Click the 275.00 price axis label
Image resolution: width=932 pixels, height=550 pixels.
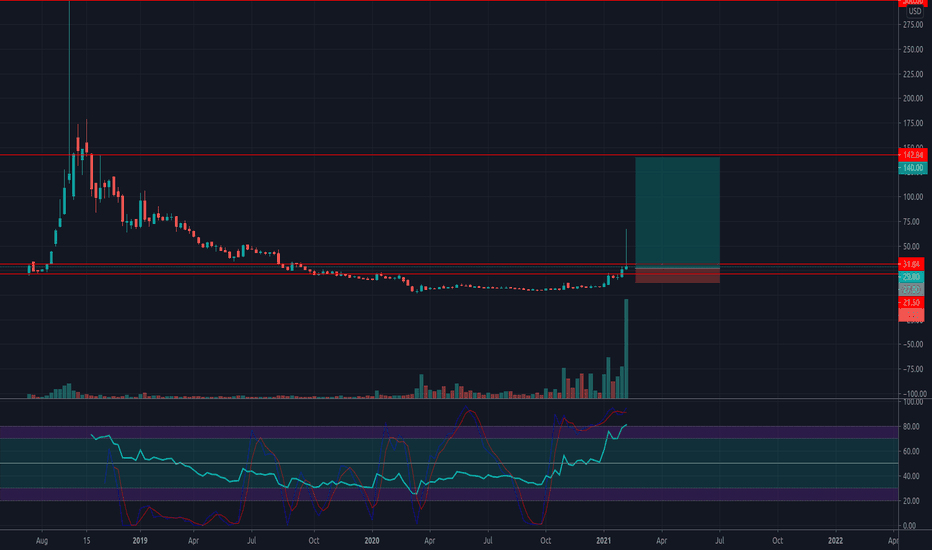pos(913,25)
